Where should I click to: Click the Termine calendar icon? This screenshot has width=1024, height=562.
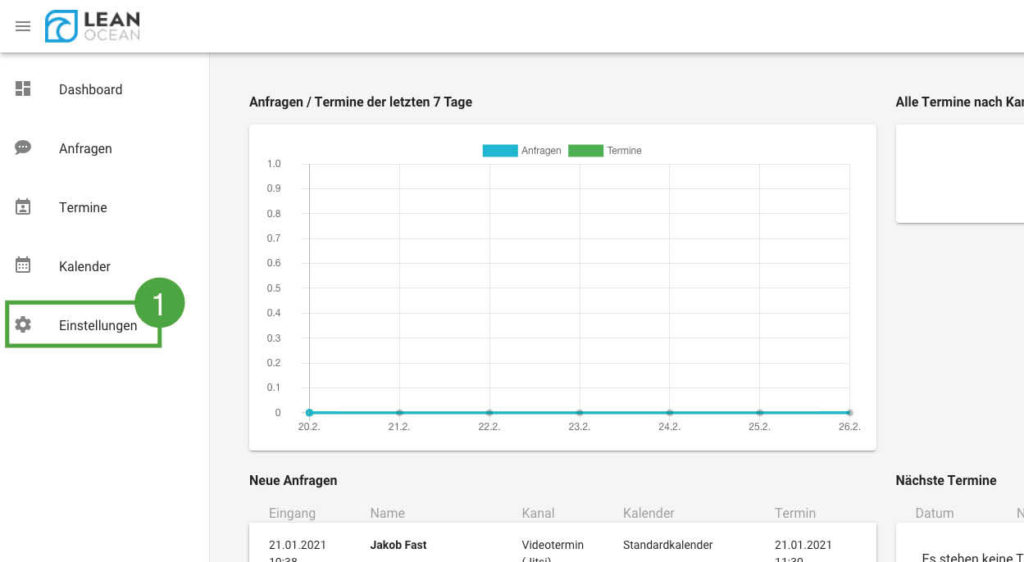23,207
